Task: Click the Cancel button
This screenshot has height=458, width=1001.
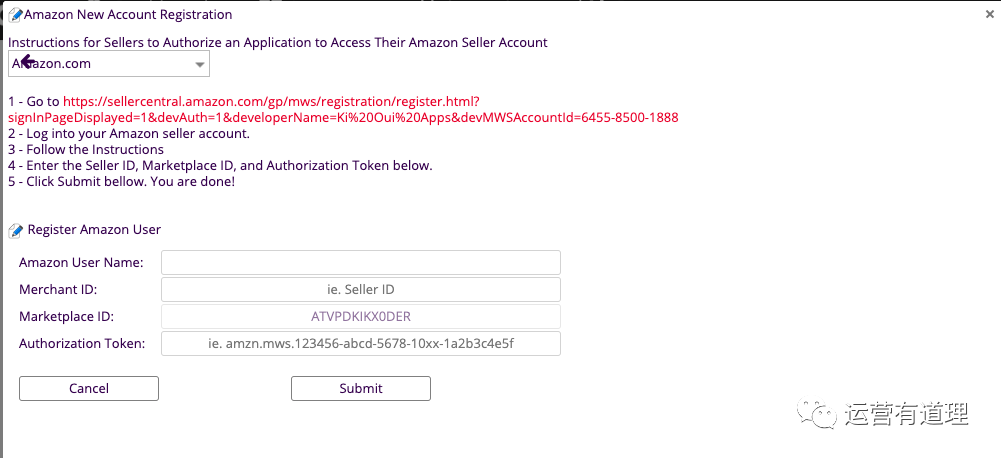Action: pos(89,388)
